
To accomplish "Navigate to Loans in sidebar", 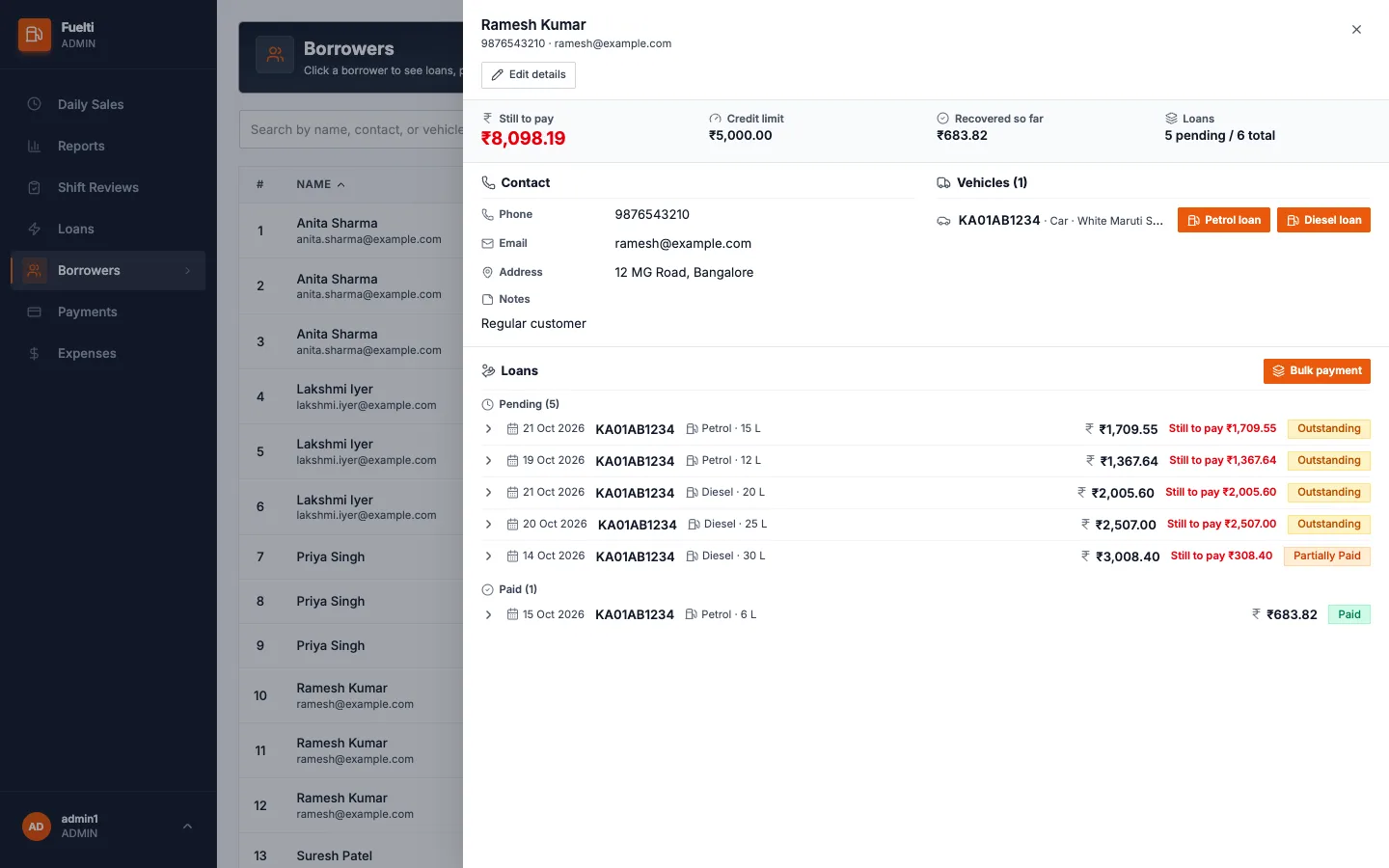I will 108,229.
